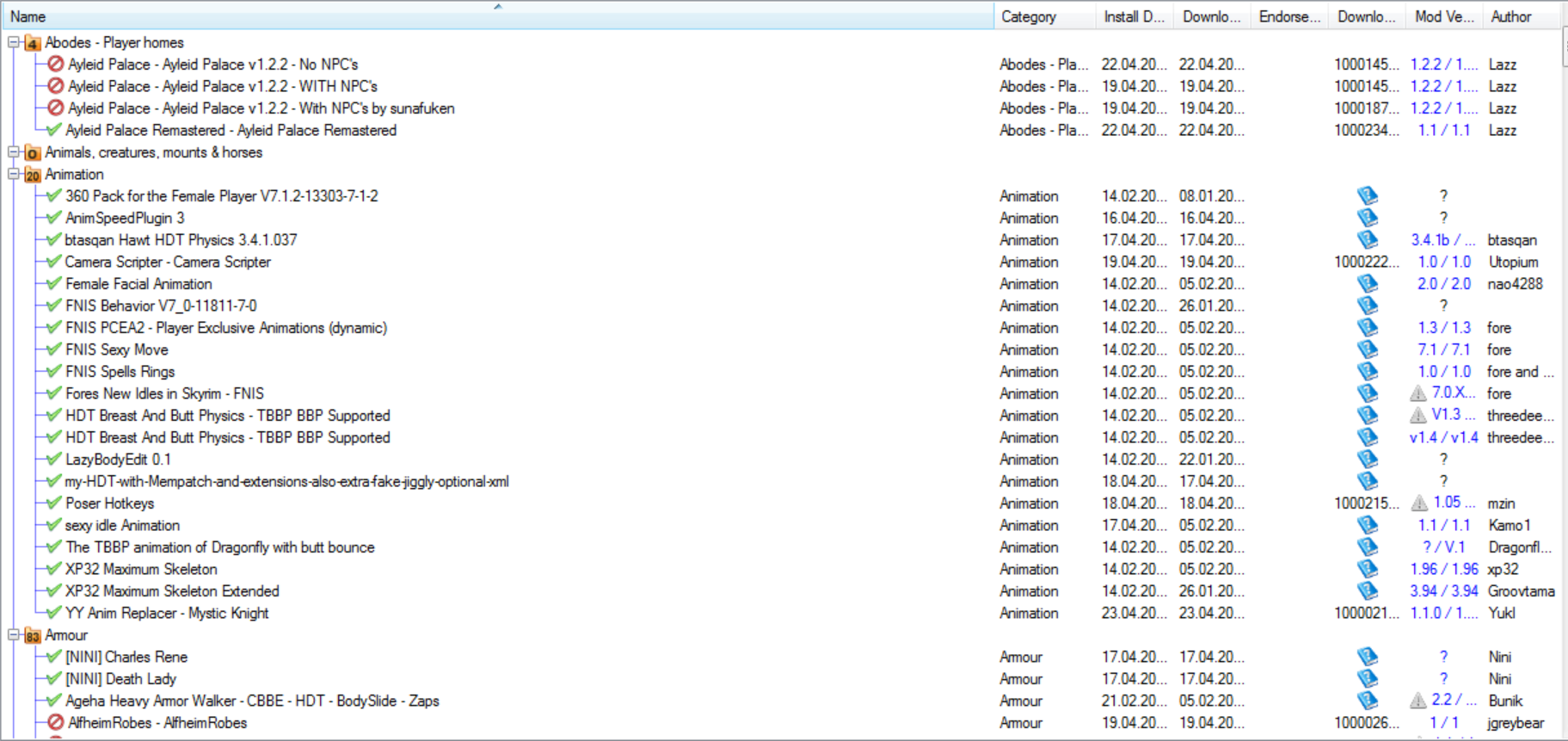
Task: Click download icon for [NINI] Death Lady
Action: 1367,679
